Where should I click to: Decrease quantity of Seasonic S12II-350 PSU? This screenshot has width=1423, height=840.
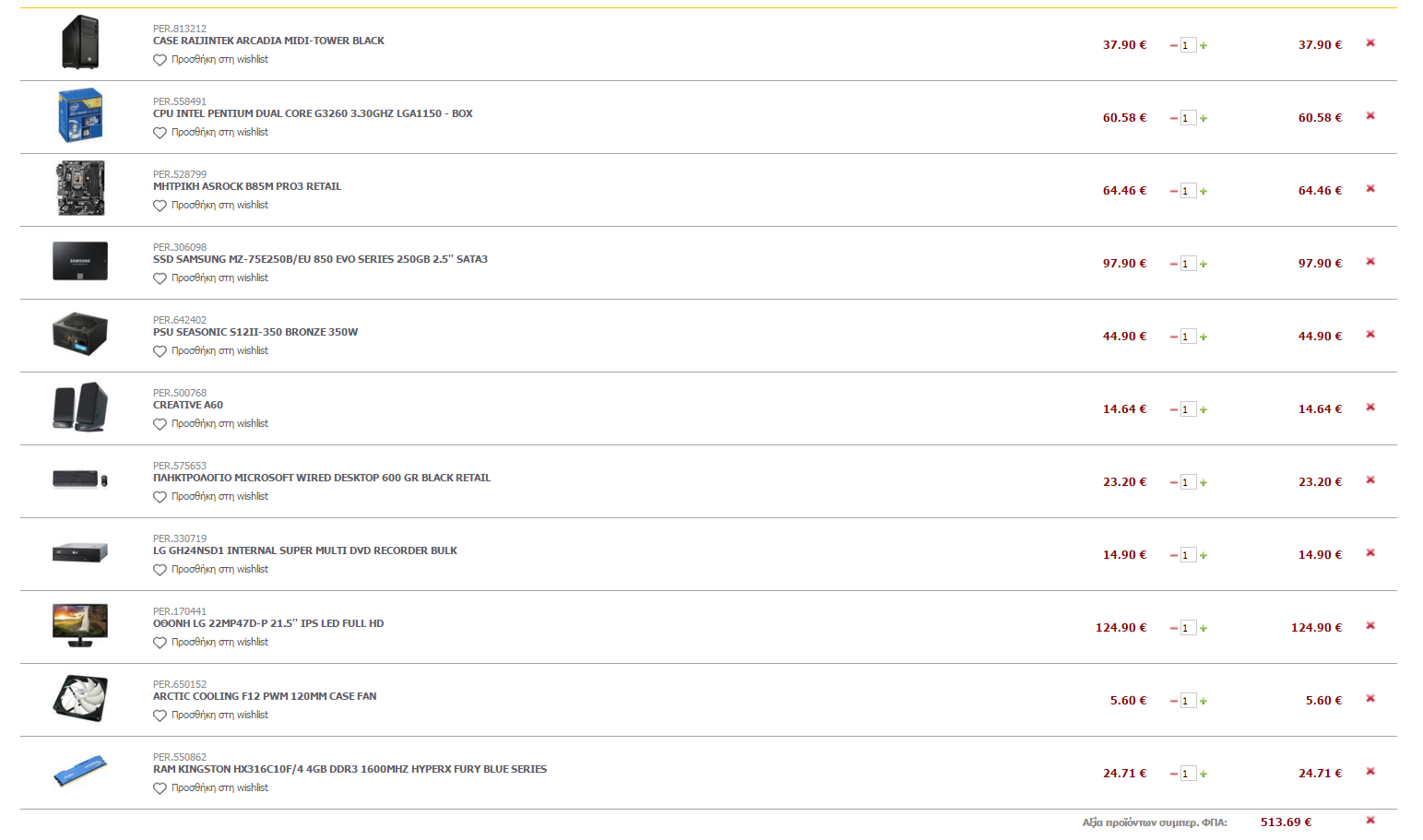[x=1174, y=337]
